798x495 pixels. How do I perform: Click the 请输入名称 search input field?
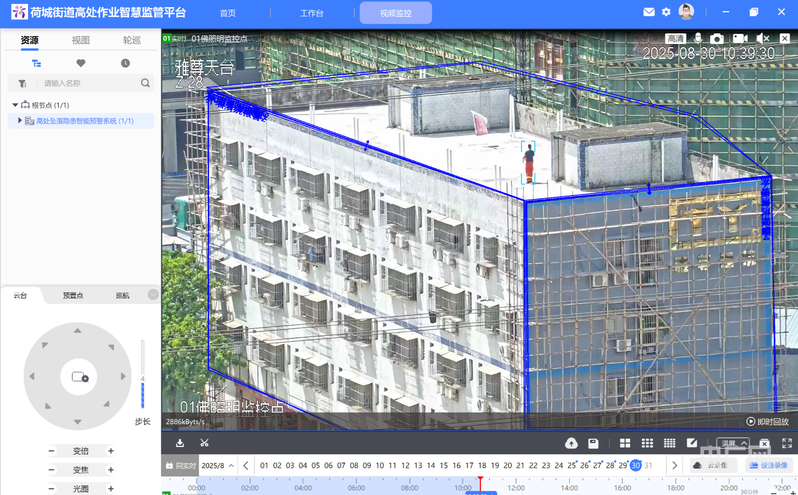coord(88,83)
